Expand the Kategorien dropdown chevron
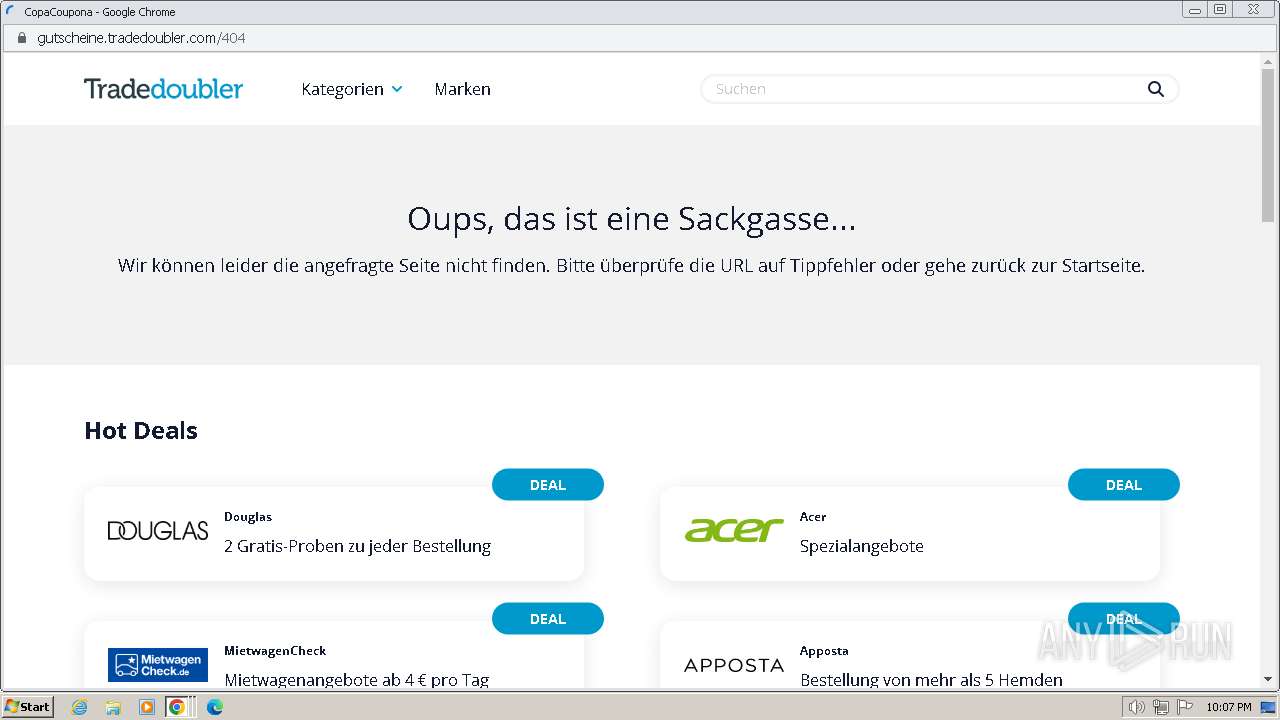This screenshot has width=1280, height=720. (397, 89)
